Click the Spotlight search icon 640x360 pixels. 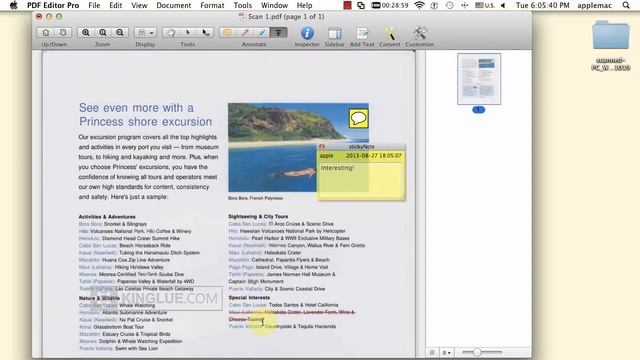626,5
